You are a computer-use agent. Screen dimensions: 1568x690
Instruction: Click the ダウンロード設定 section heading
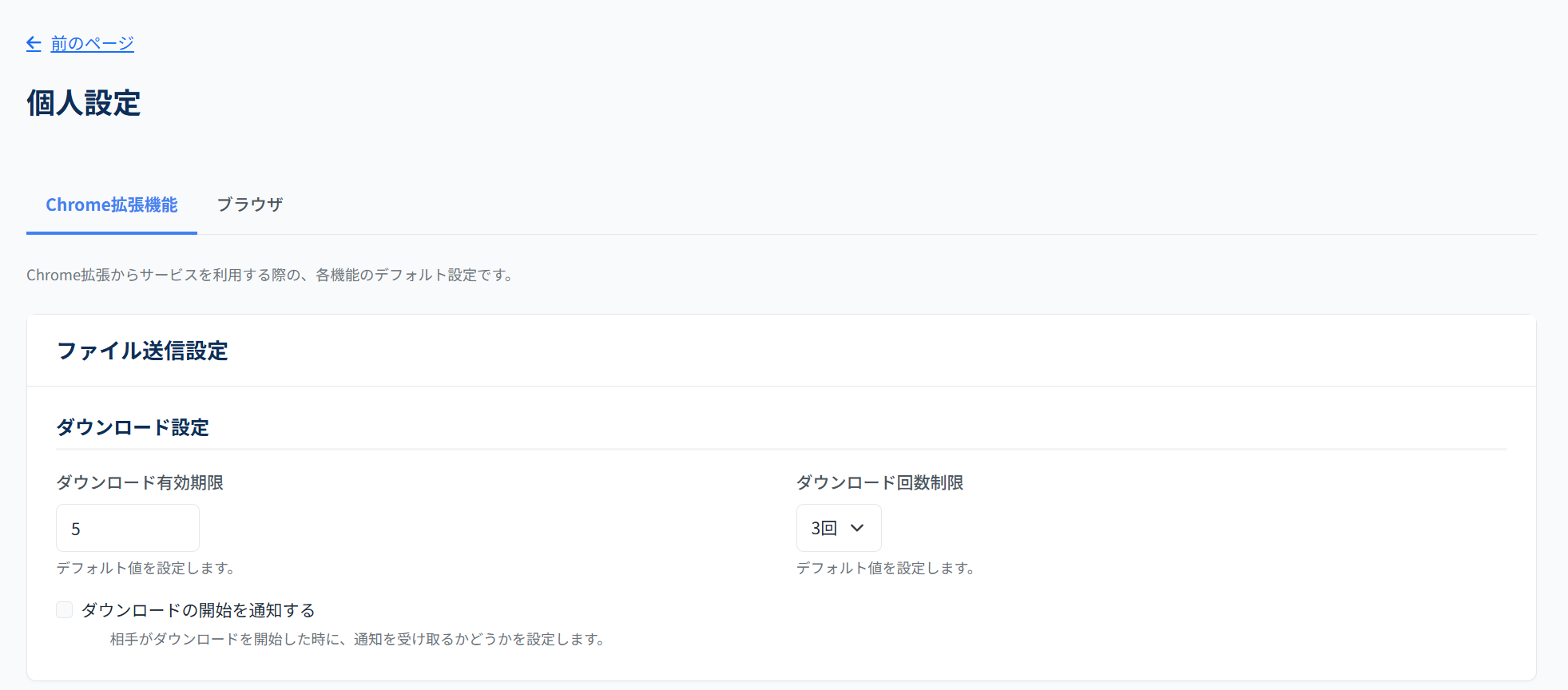(133, 428)
